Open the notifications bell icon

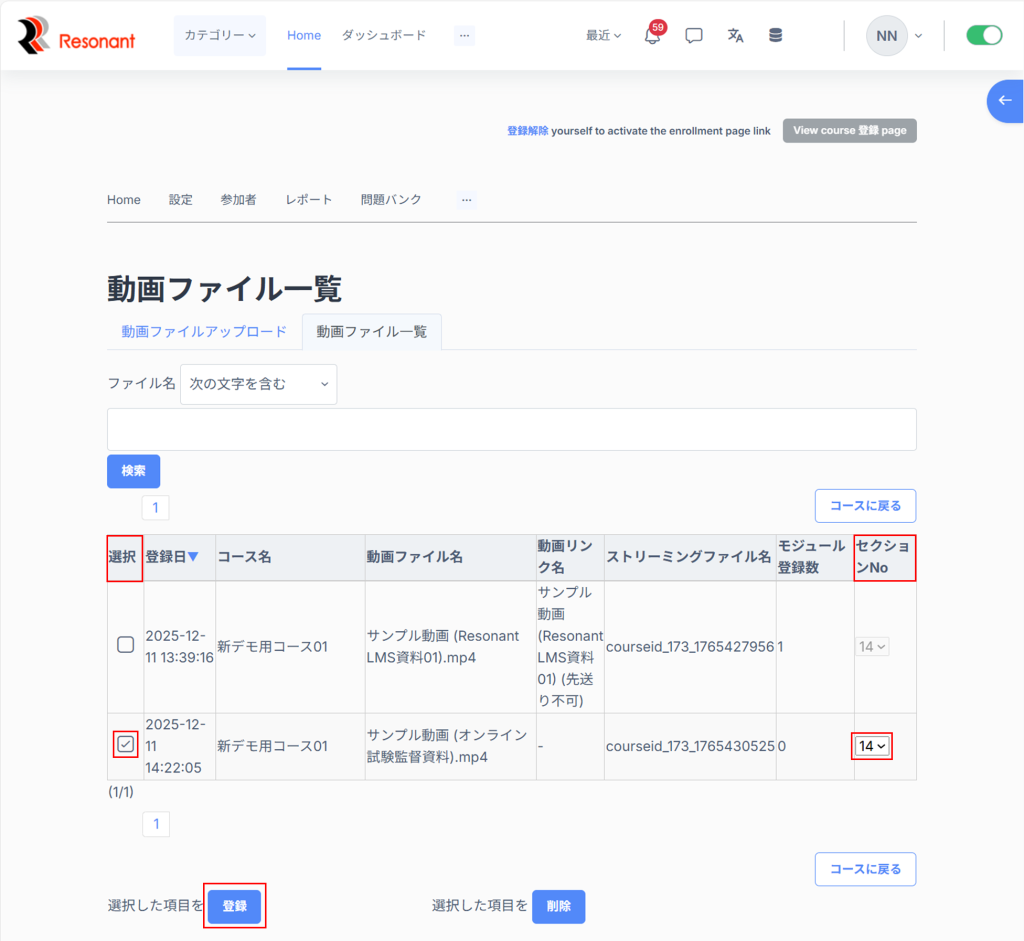[652, 36]
